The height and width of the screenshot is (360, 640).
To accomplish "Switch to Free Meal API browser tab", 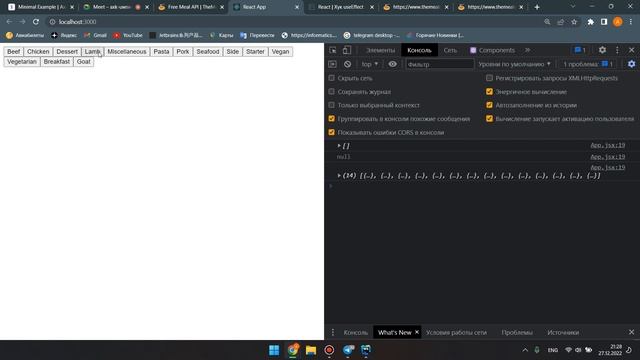I will [x=191, y=7].
